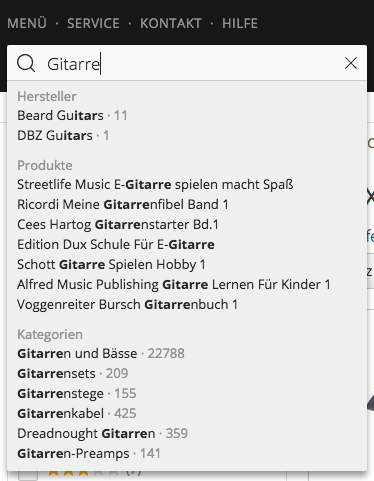
Task: Open Edition Dux Schule Für E-Gitarre
Action: [x=116, y=244]
